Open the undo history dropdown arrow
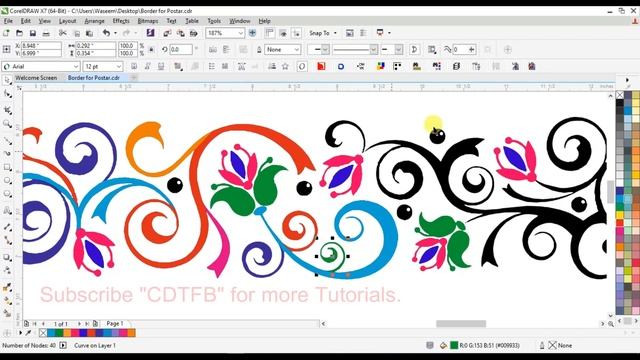The height and width of the screenshot is (360, 640). pos(115,33)
